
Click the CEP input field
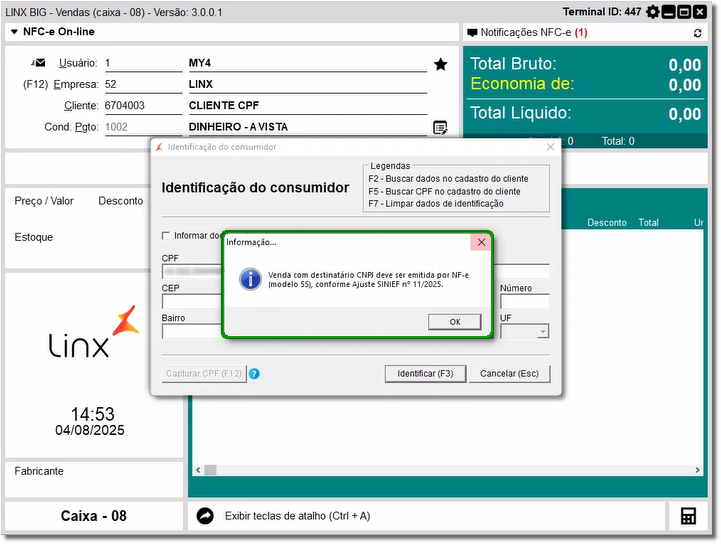click(x=192, y=302)
